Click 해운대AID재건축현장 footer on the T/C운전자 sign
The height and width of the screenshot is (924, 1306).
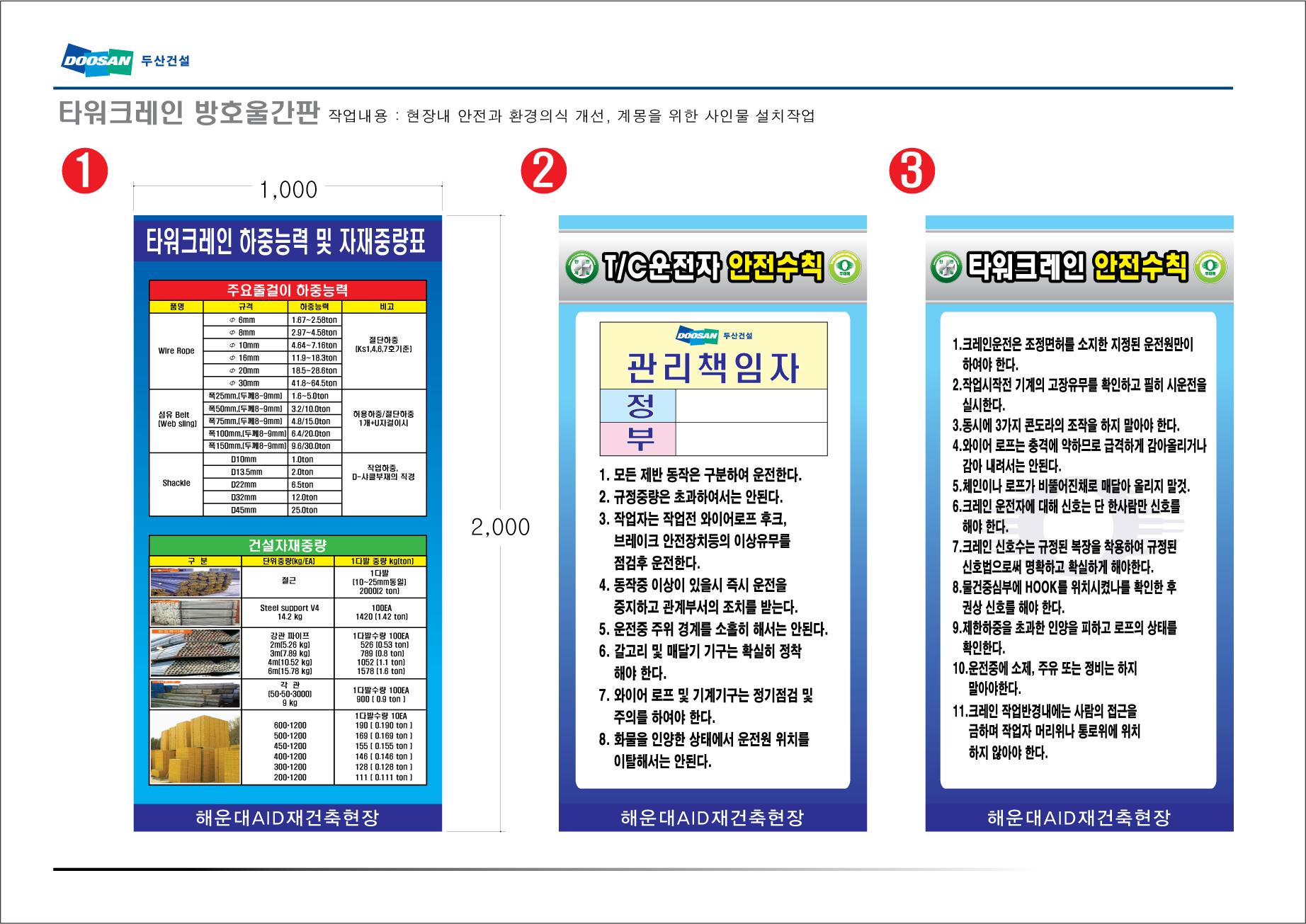point(712,818)
